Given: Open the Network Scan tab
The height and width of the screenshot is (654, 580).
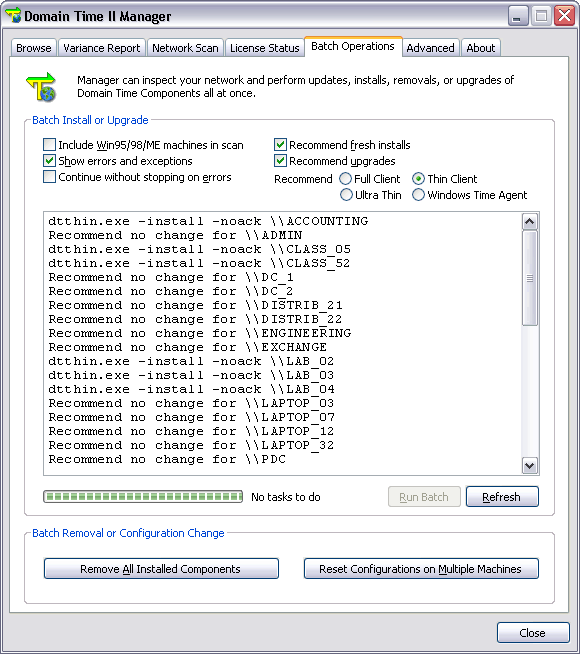Looking at the screenshot, I should (185, 48).
